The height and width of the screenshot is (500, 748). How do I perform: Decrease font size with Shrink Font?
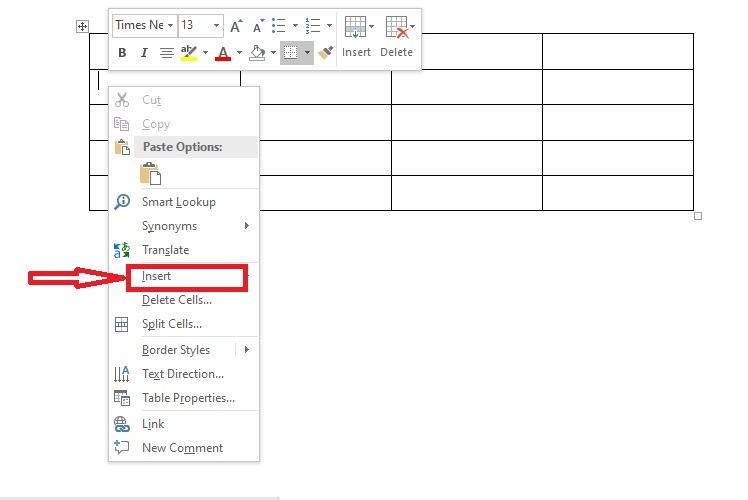(x=258, y=26)
